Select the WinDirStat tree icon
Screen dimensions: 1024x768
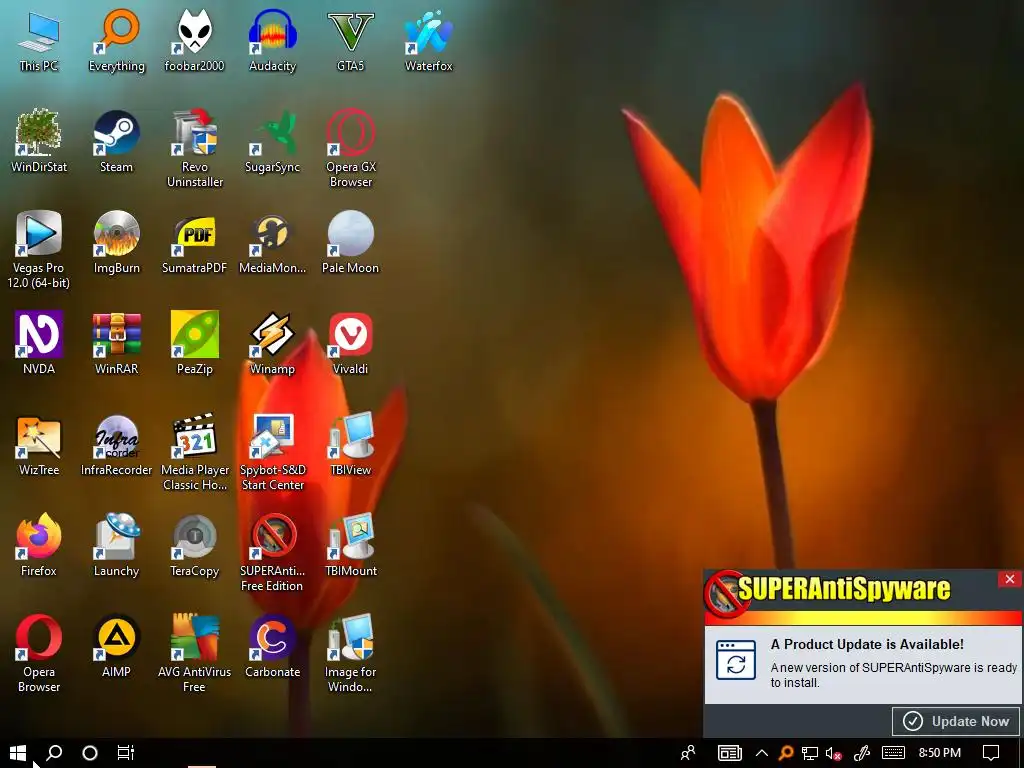coord(39,140)
